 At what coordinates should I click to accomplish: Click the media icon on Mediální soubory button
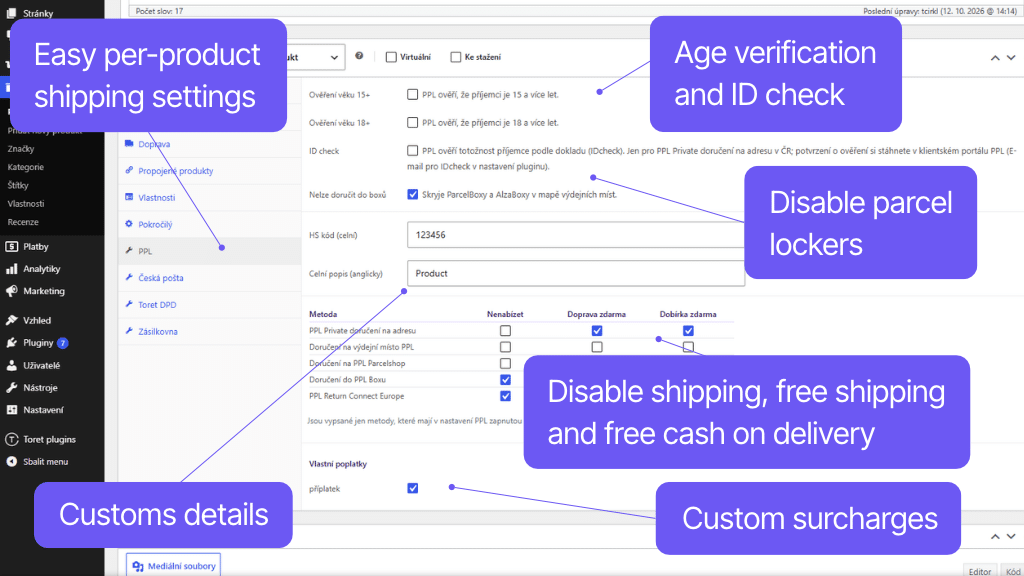click(138, 566)
